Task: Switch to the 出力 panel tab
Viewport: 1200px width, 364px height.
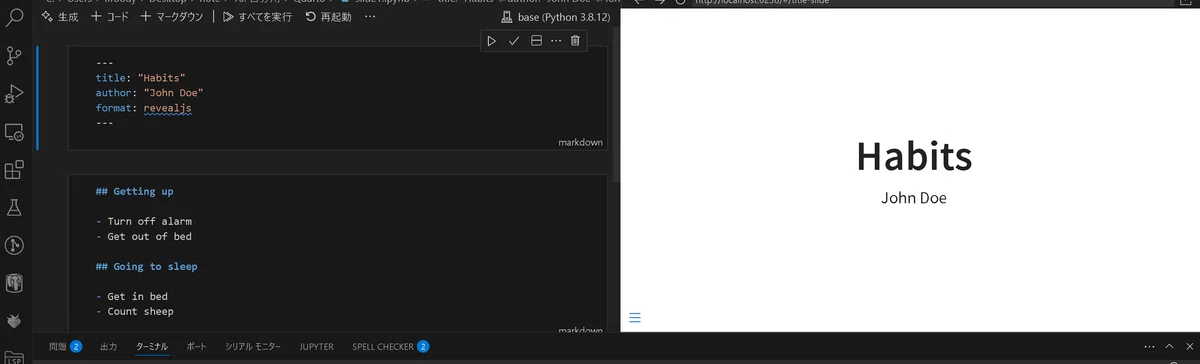Action: [x=108, y=346]
